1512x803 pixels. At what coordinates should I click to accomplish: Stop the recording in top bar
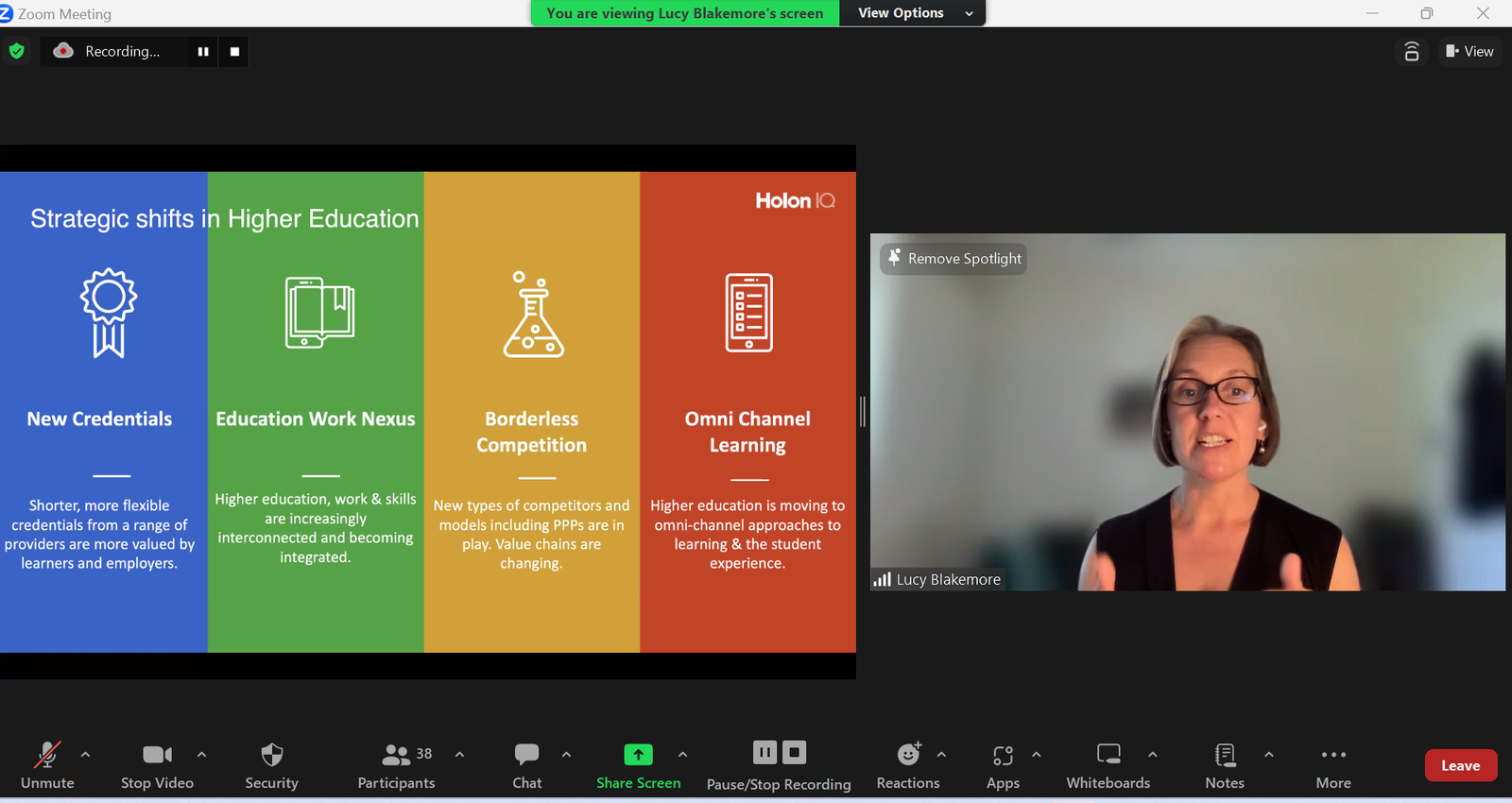pos(234,52)
